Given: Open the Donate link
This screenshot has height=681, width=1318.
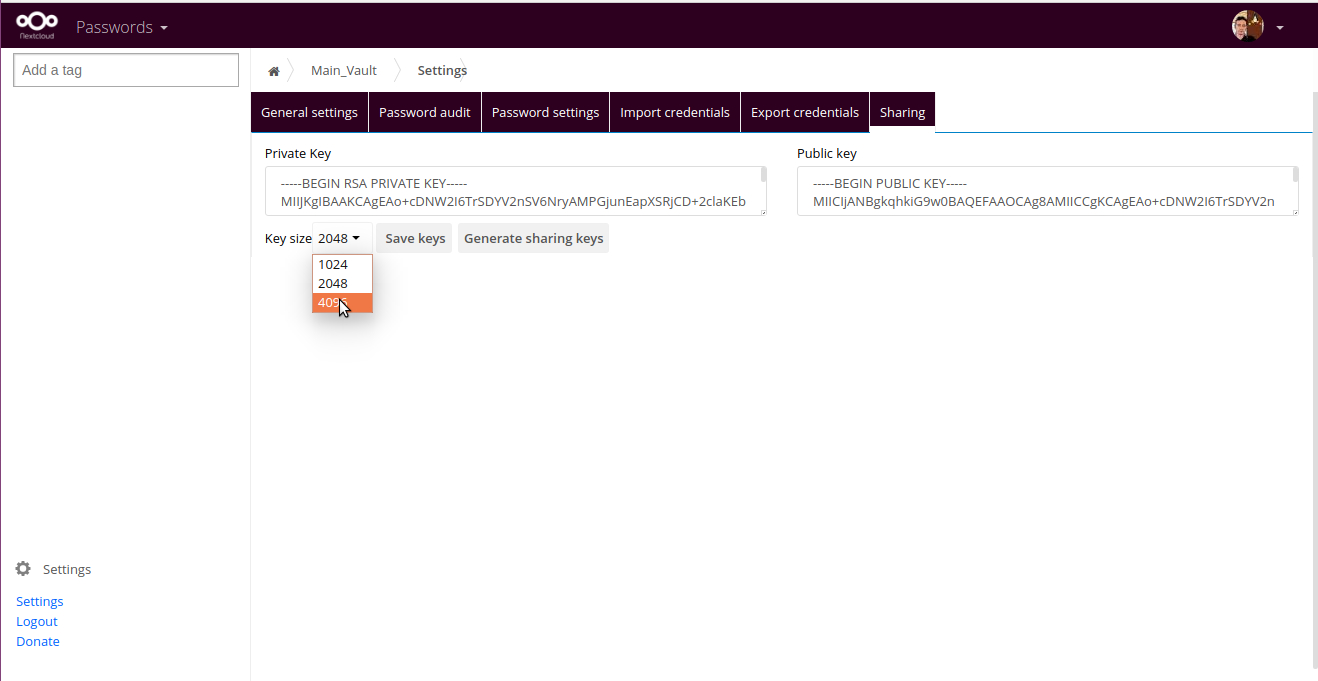Looking at the screenshot, I should click(x=38, y=641).
